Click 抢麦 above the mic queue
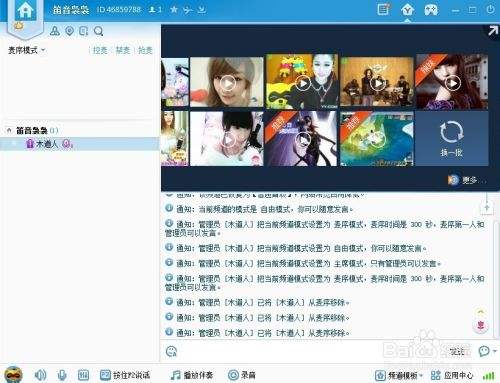This screenshot has width=500, height=383. click(x=145, y=50)
